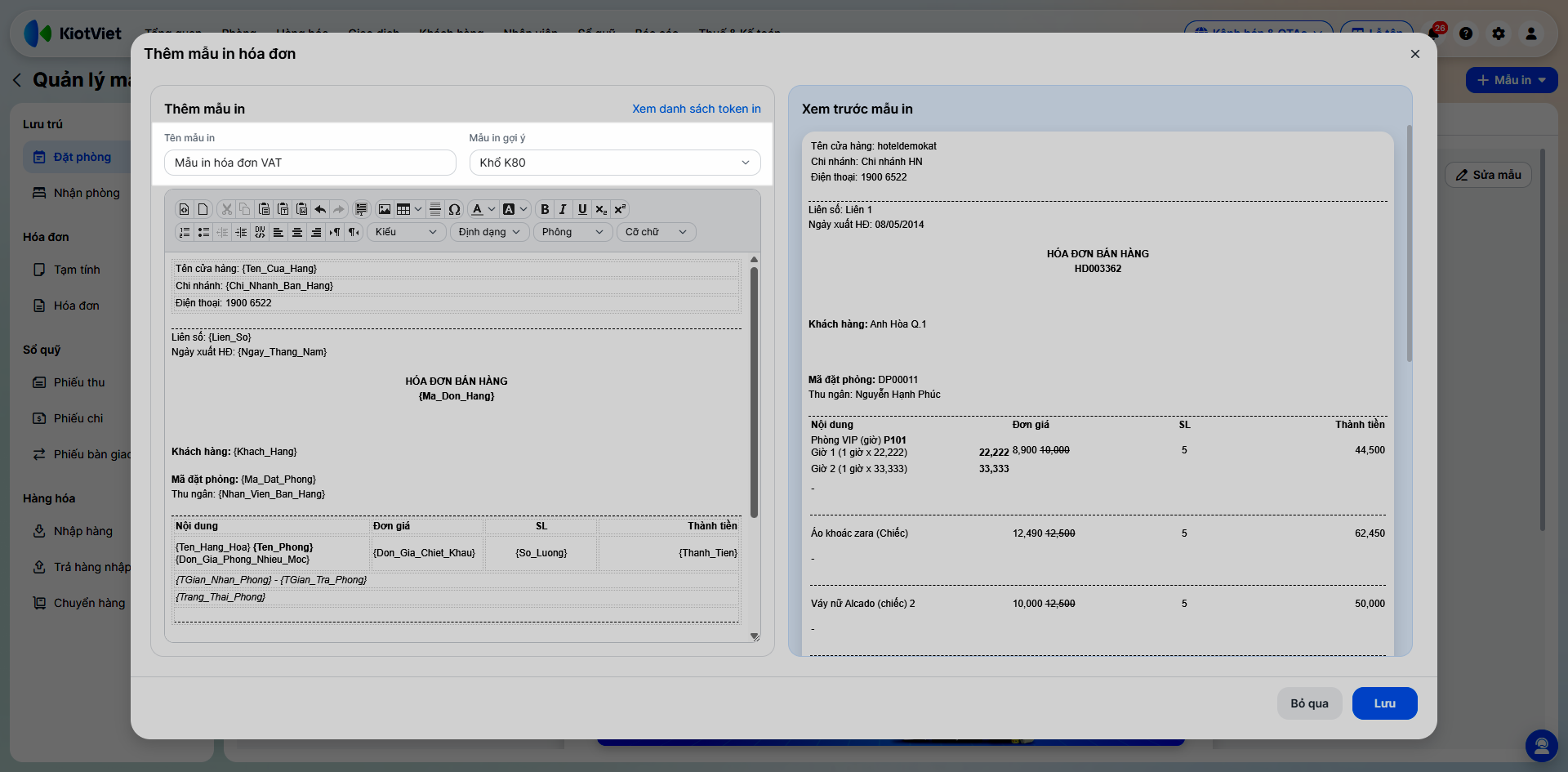Open the Khổ K80 suggested template dropdown

click(615, 163)
